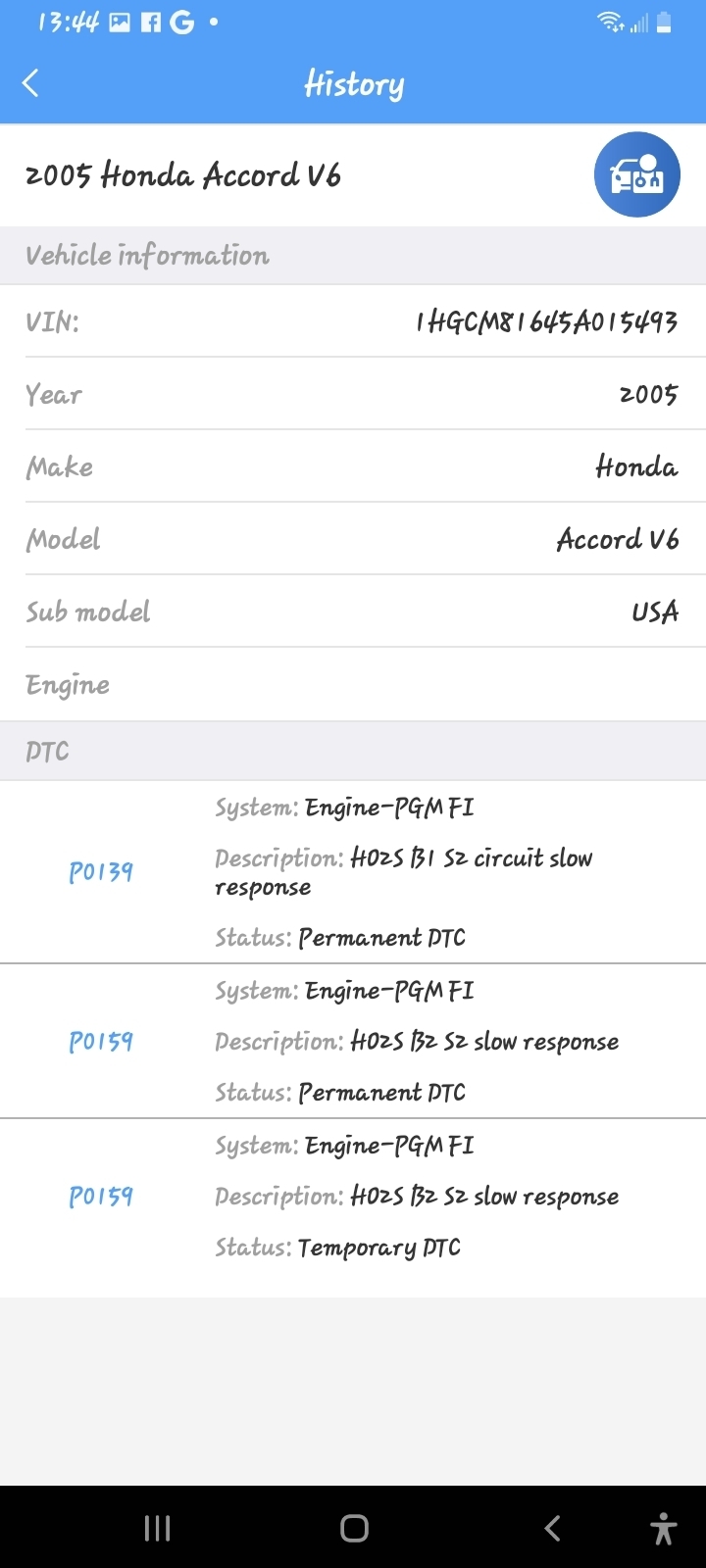Tap the accessibility figure icon

664,1528
